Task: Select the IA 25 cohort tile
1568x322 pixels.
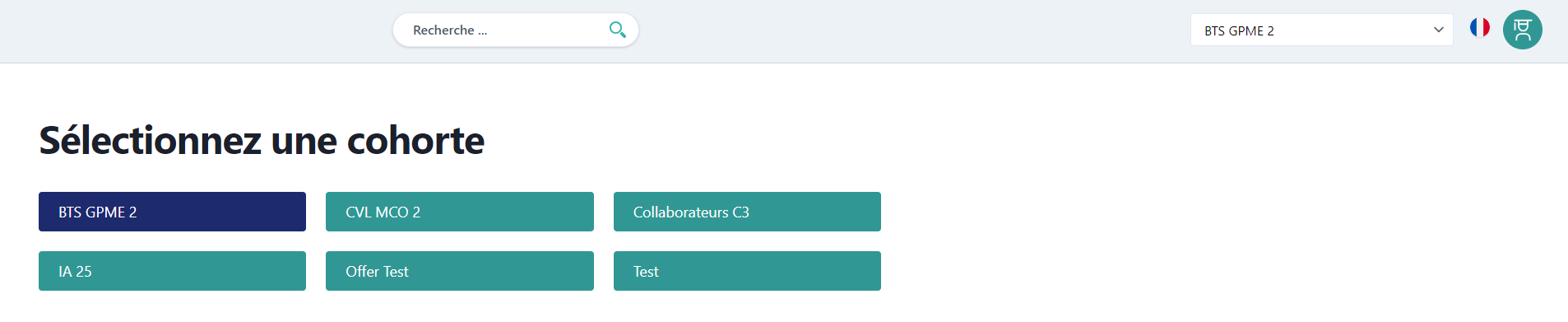Action: (172, 271)
